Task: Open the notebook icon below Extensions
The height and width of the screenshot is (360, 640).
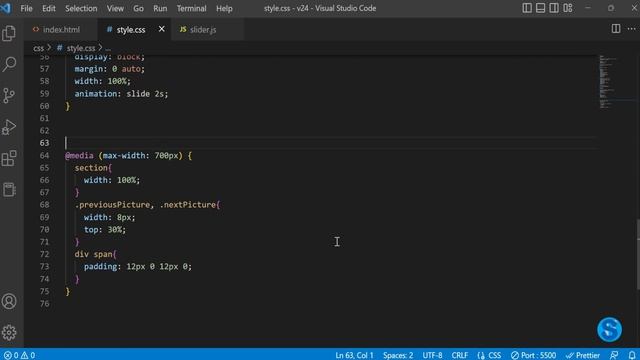Action: point(9,190)
